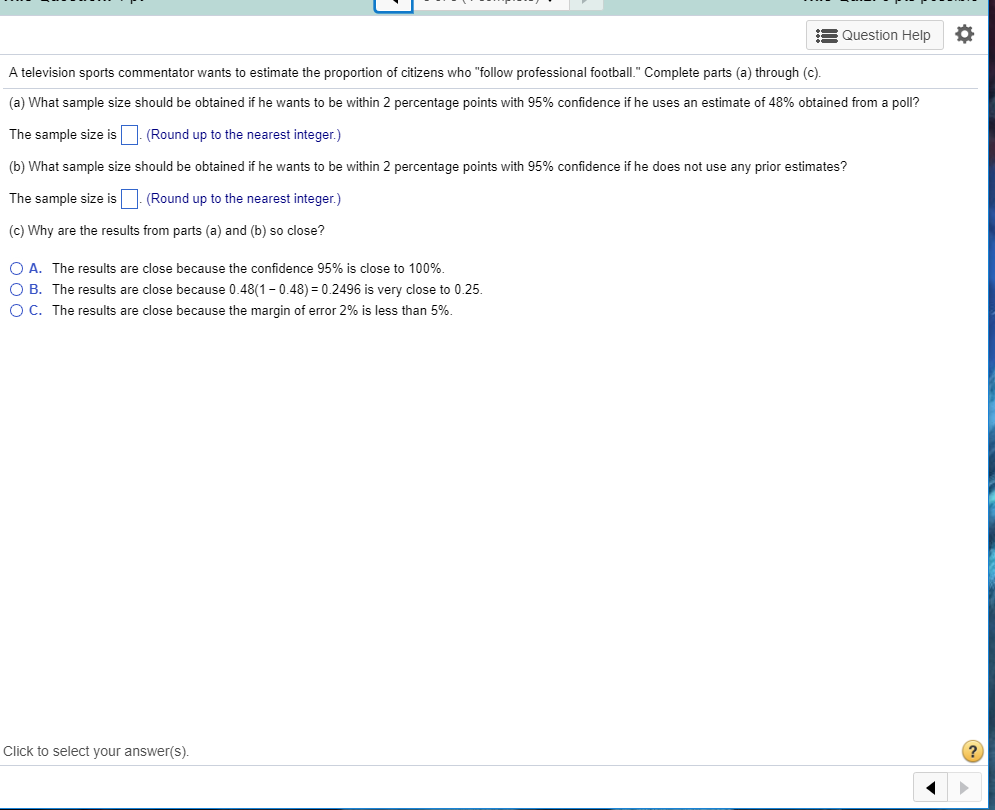Select answer choice A about 95% confidence

16,268
